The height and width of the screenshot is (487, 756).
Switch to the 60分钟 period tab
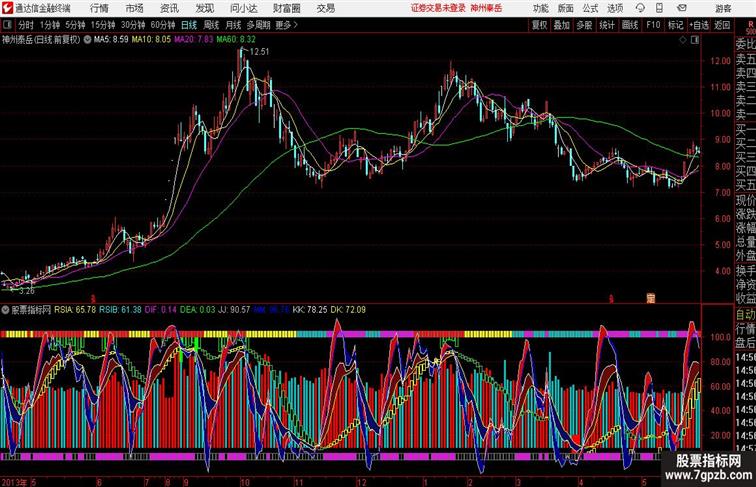coord(162,25)
